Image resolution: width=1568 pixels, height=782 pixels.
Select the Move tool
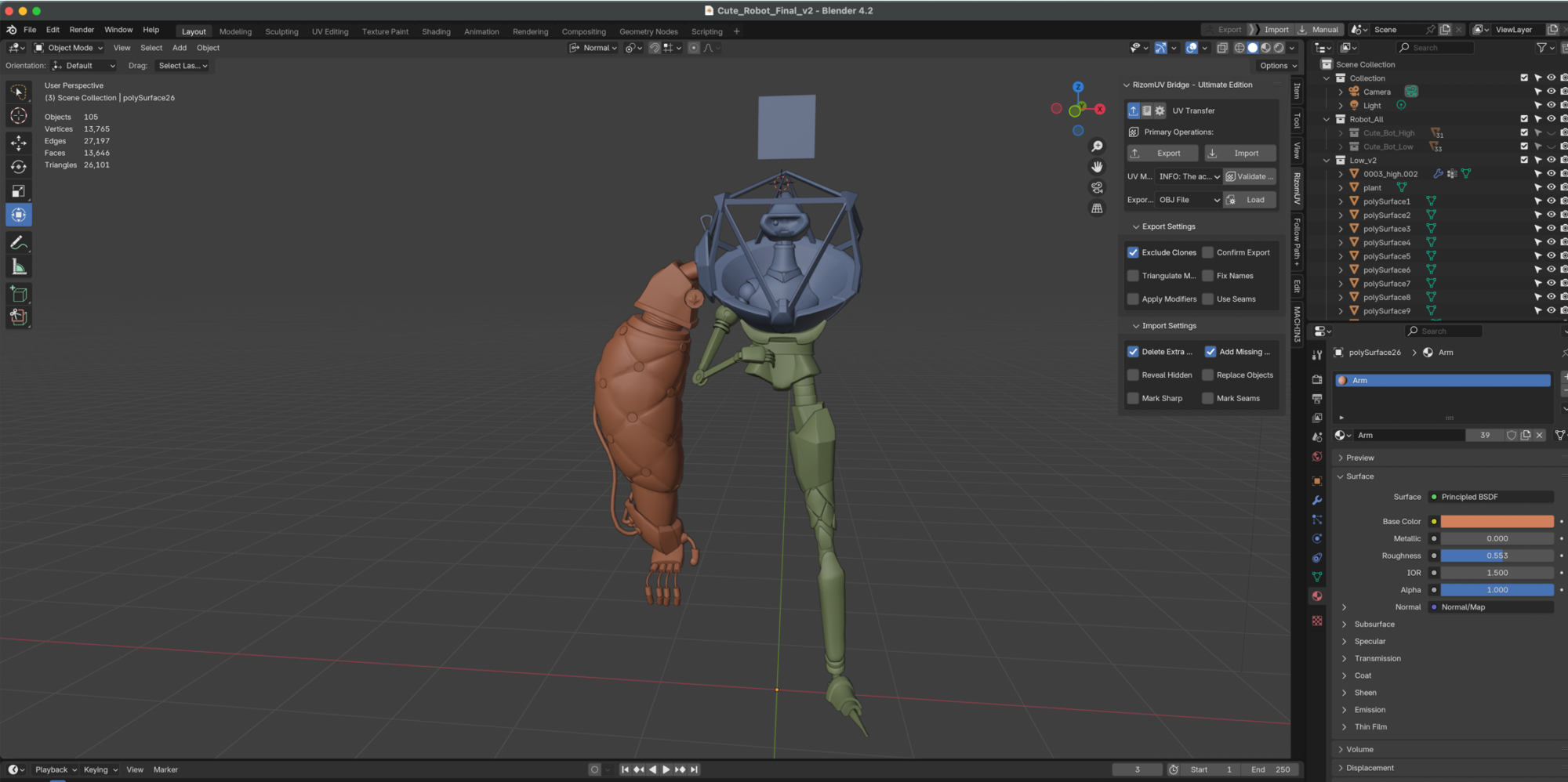tap(19, 143)
